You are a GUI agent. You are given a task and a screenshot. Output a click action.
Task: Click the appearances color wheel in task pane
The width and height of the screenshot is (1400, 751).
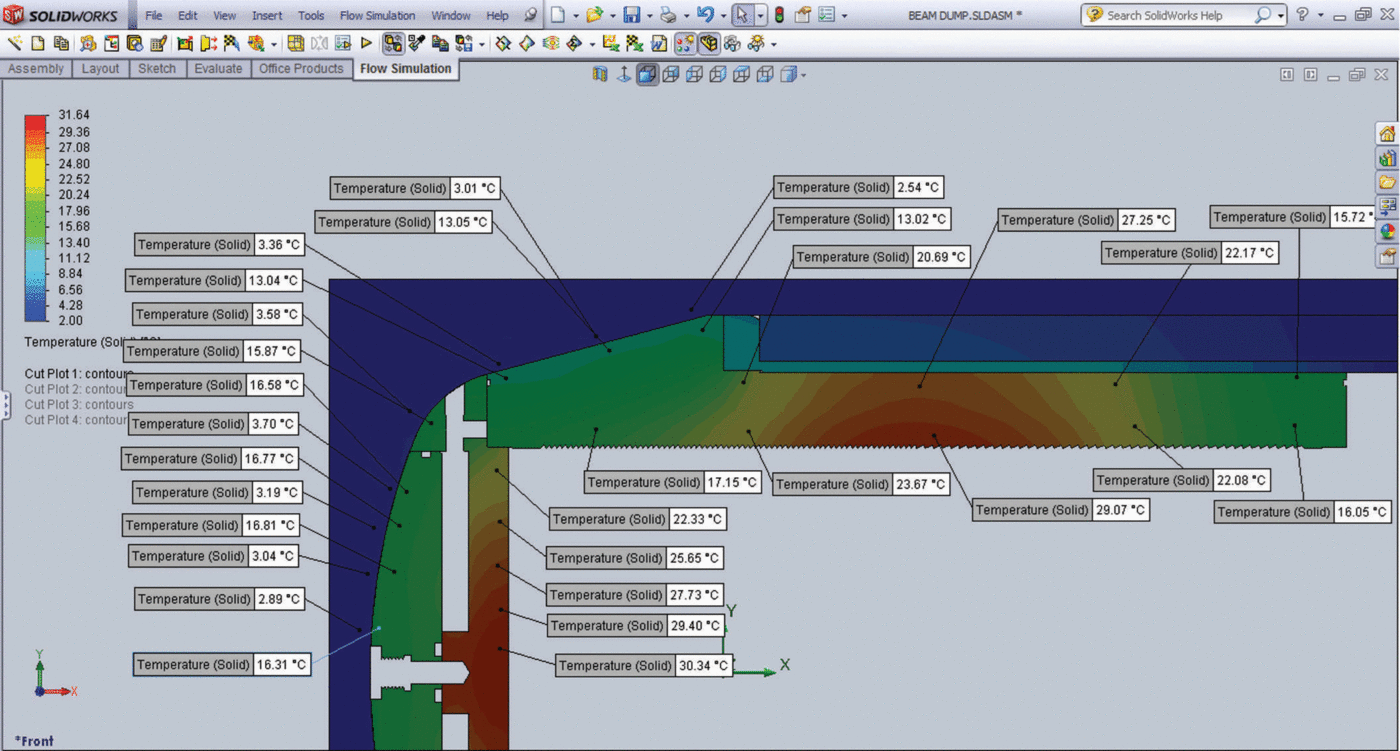[1387, 231]
